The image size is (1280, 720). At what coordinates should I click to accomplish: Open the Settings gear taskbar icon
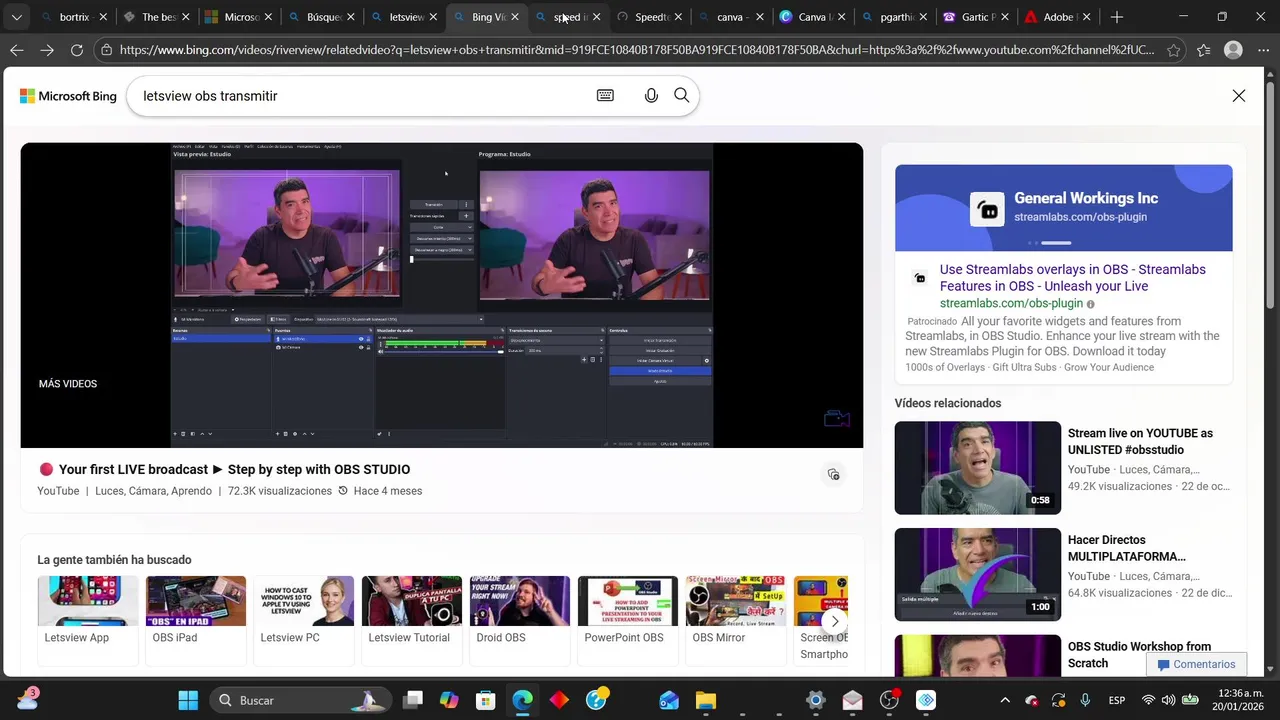tap(816, 700)
